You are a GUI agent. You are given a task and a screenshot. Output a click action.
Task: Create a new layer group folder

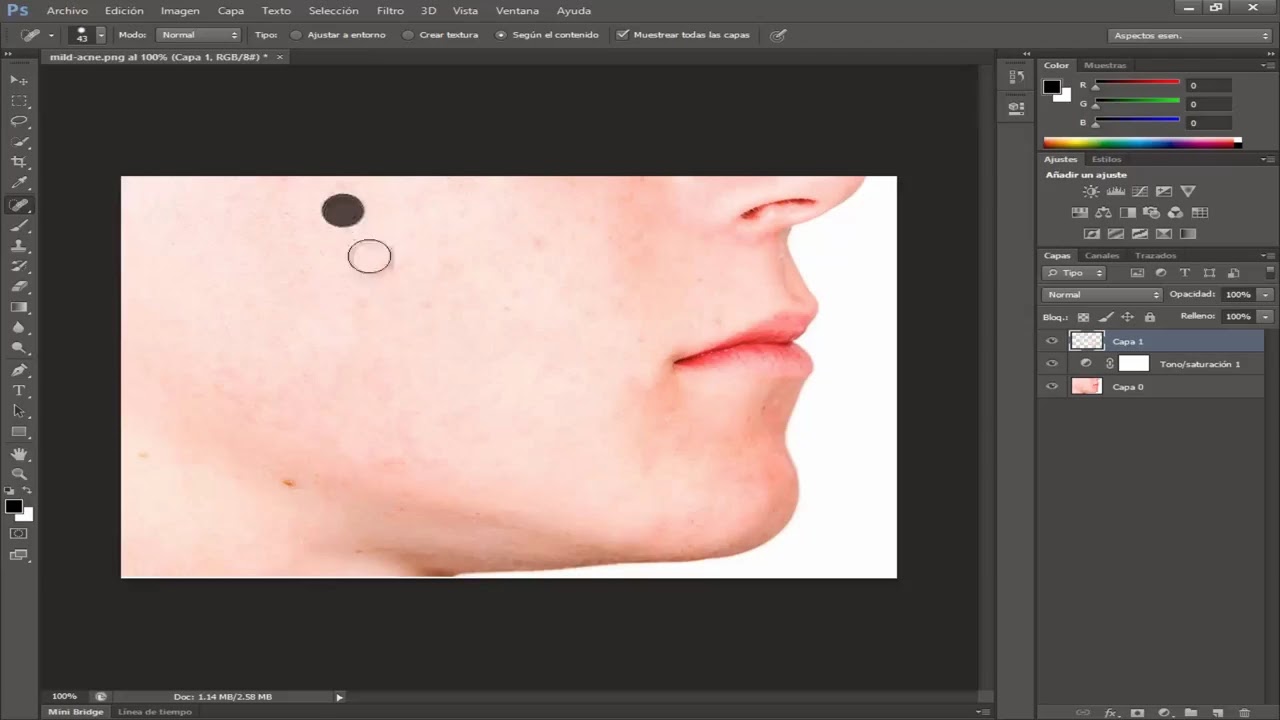pos(1191,713)
